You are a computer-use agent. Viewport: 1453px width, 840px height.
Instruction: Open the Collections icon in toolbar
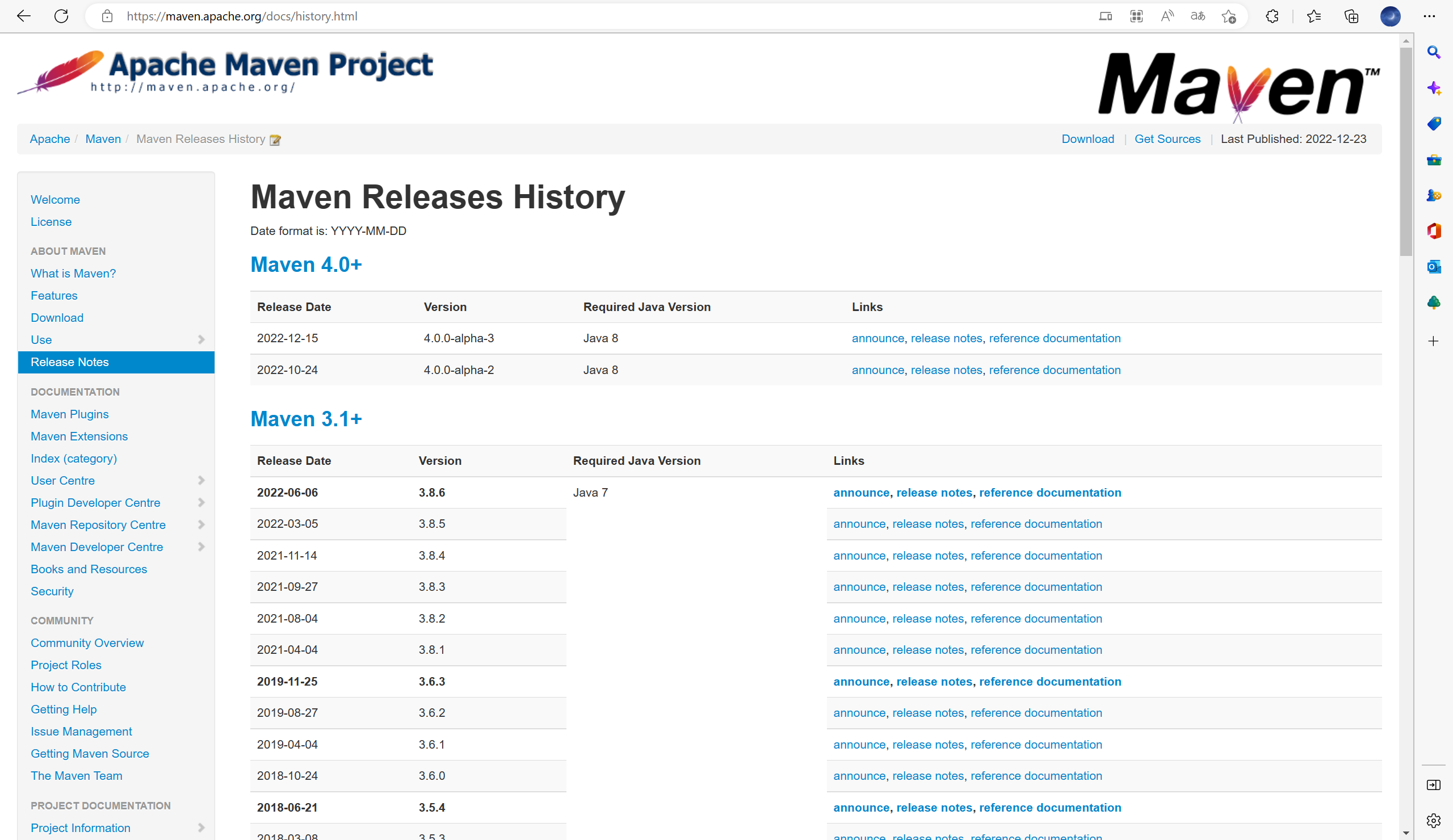point(1351,16)
